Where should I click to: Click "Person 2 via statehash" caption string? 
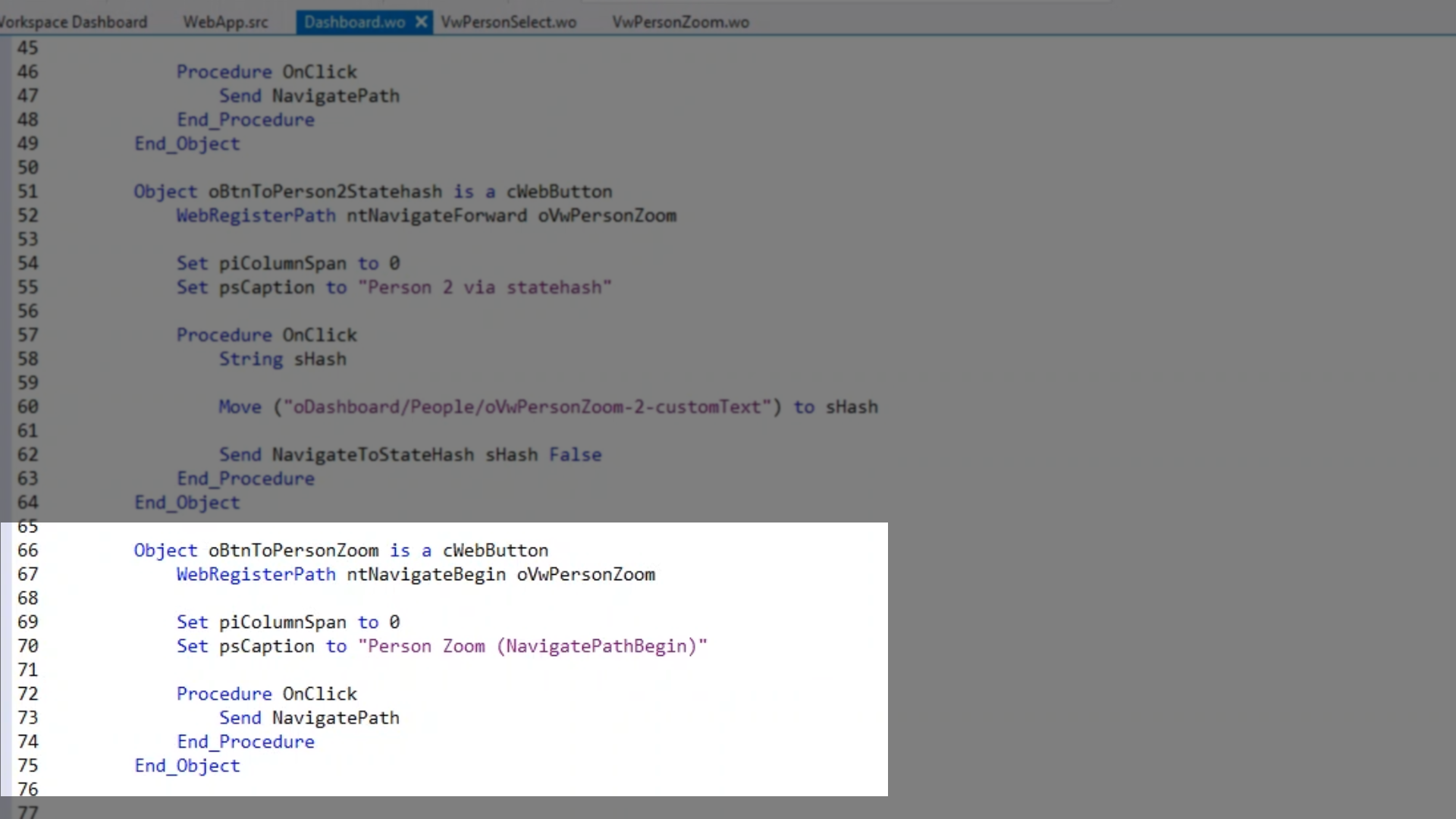point(485,287)
